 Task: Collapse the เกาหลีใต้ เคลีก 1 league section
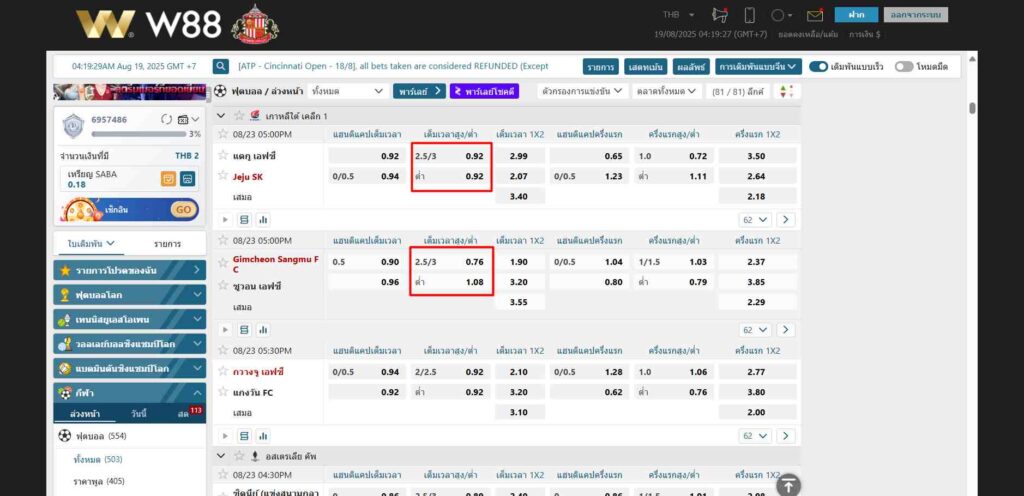tap(221, 116)
